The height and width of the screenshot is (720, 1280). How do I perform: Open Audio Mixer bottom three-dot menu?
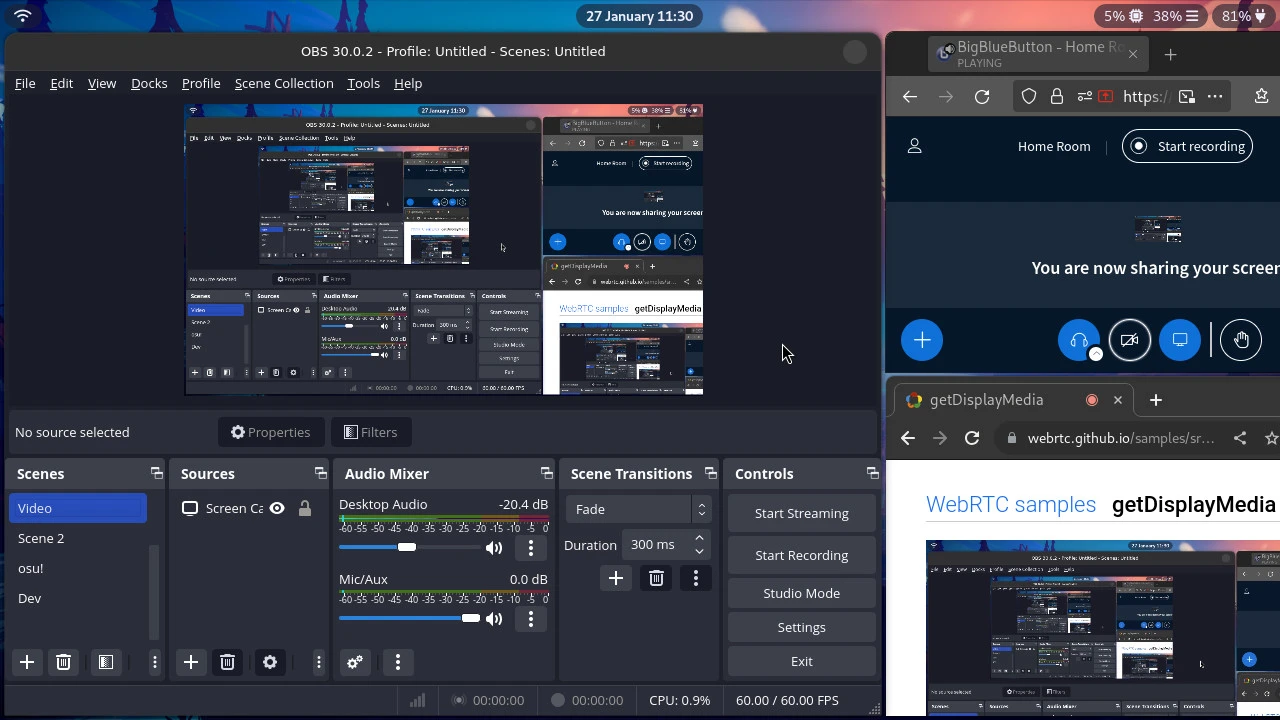coord(398,662)
